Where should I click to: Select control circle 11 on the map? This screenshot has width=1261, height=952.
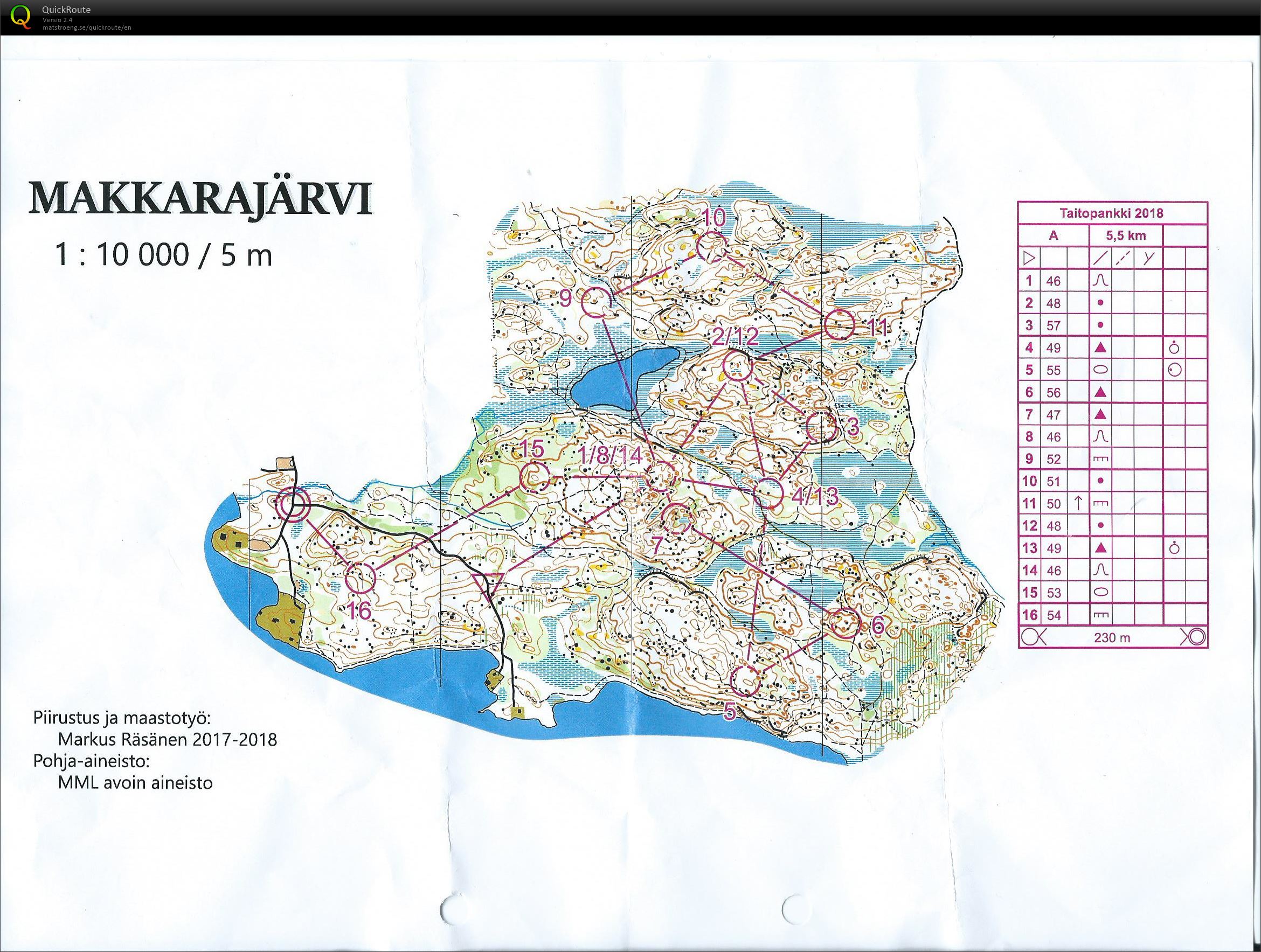coord(839,324)
